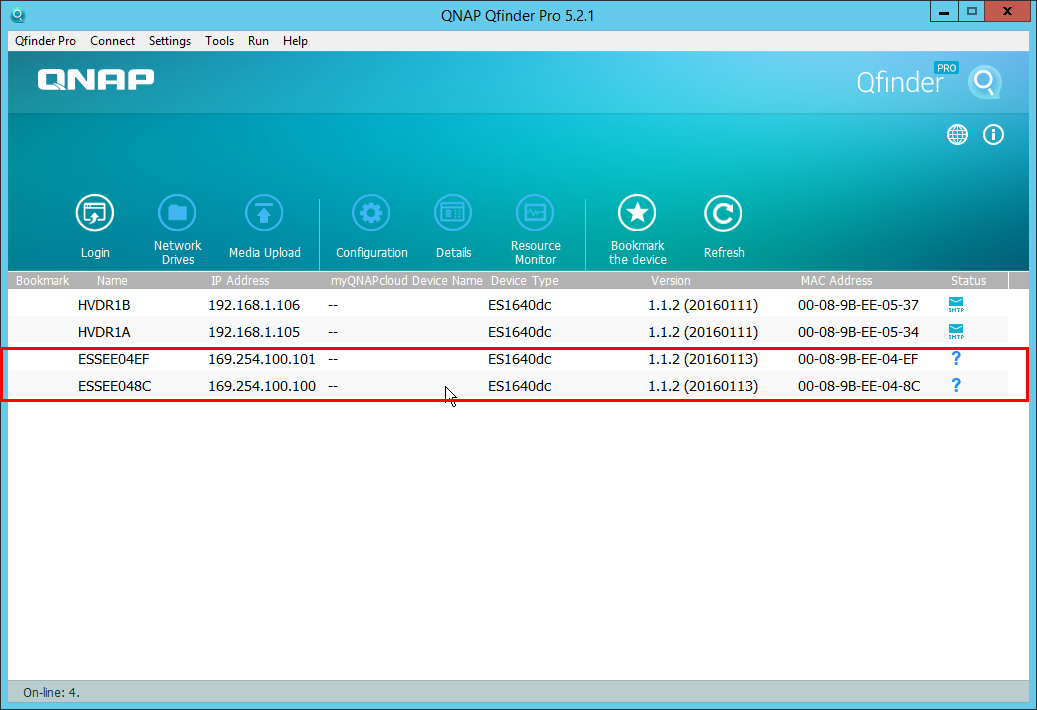
Task: Open the info icon at top right
Action: coord(993,135)
